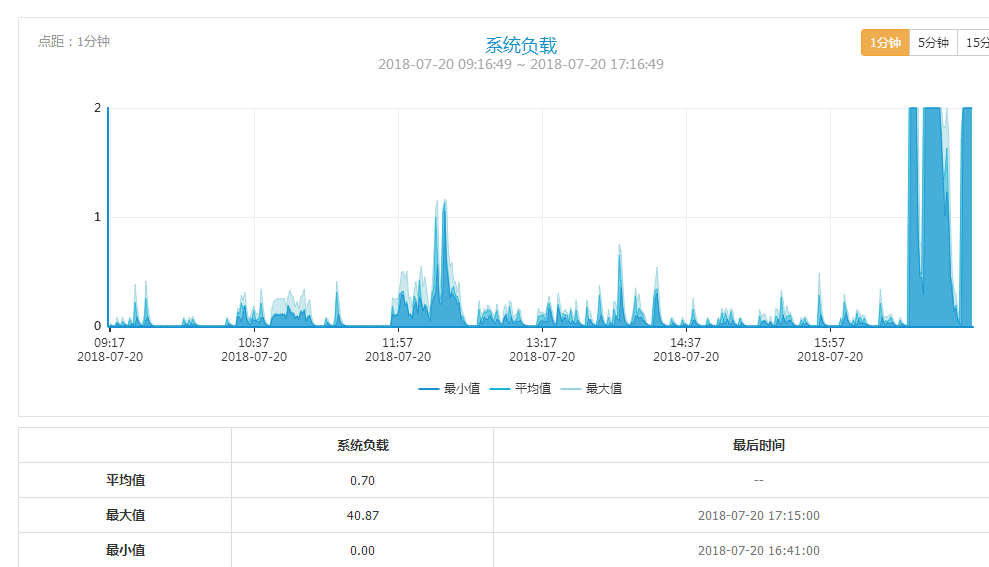Select the 40.87 maximum value cell
This screenshot has height=567, width=989.
pyautogui.click(x=362, y=515)
